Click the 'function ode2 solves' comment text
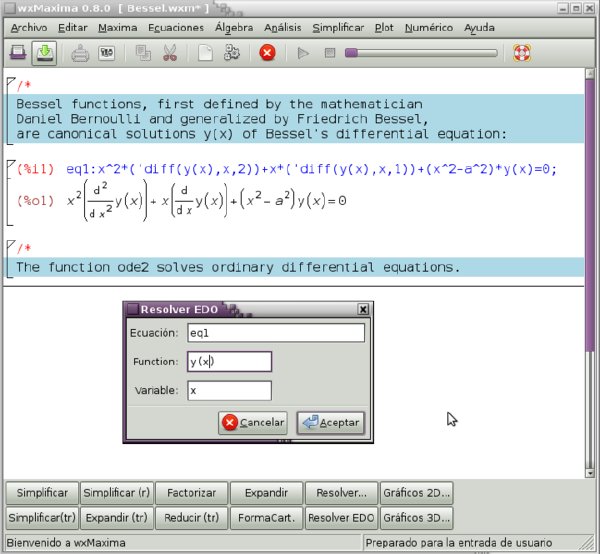The image size is (600, 554). click(x=238, y=267)
